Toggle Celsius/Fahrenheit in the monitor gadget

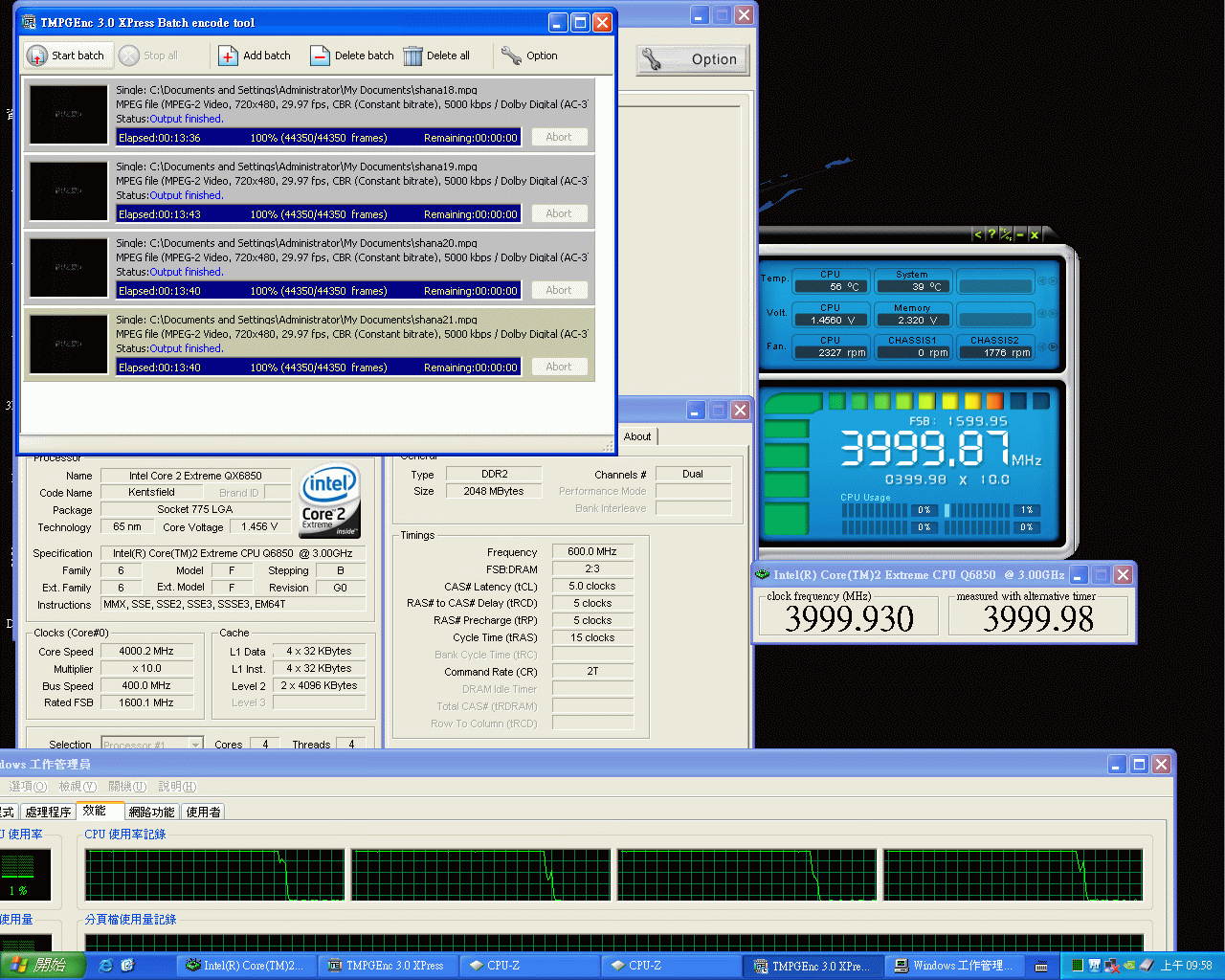(x=1006, y=234)
